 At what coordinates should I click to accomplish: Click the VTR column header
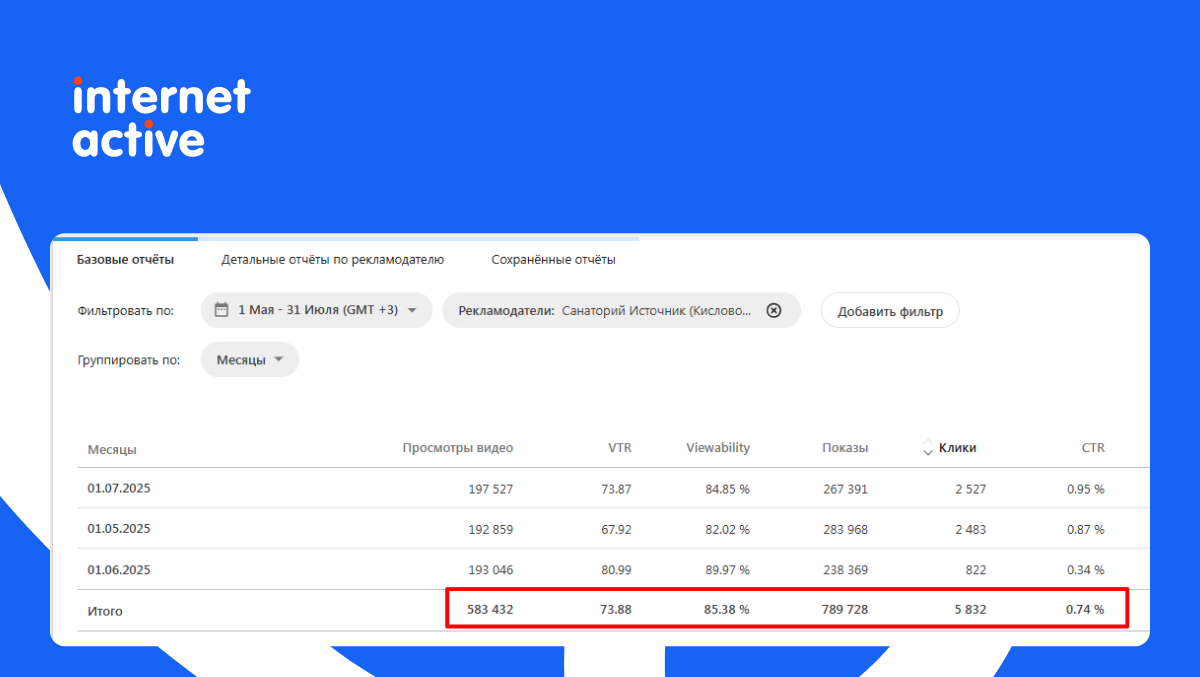point(618,448)
